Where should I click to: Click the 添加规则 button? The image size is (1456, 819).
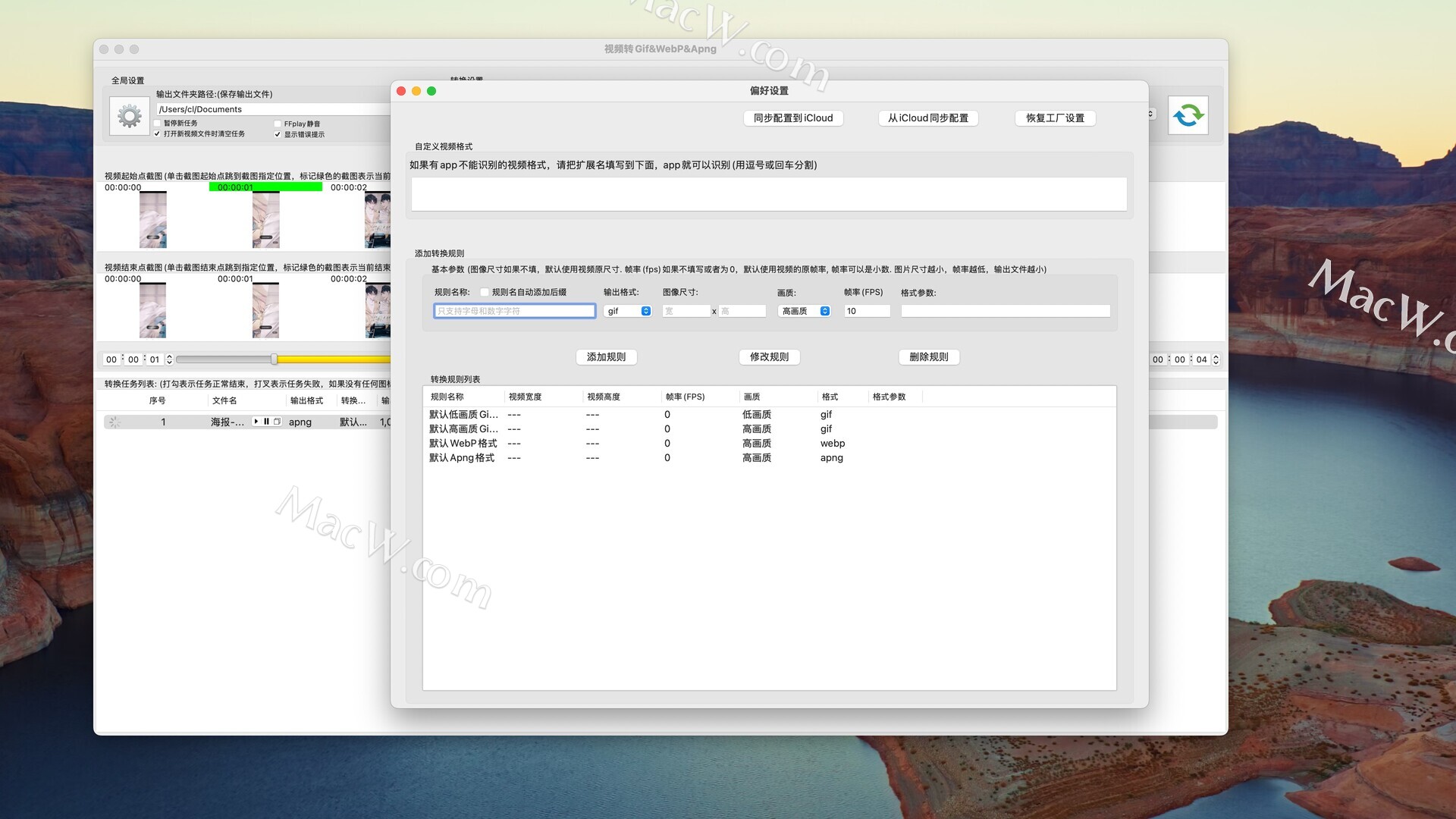606,357
